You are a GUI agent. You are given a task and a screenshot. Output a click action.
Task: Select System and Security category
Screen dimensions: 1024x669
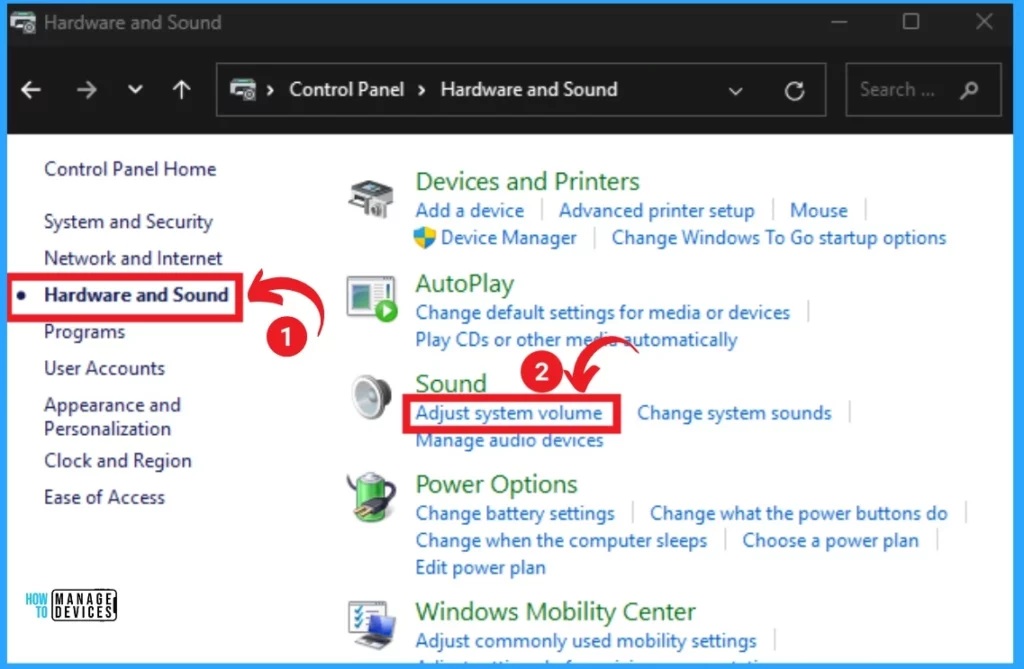pyautogui.click(x=129, y=221)
